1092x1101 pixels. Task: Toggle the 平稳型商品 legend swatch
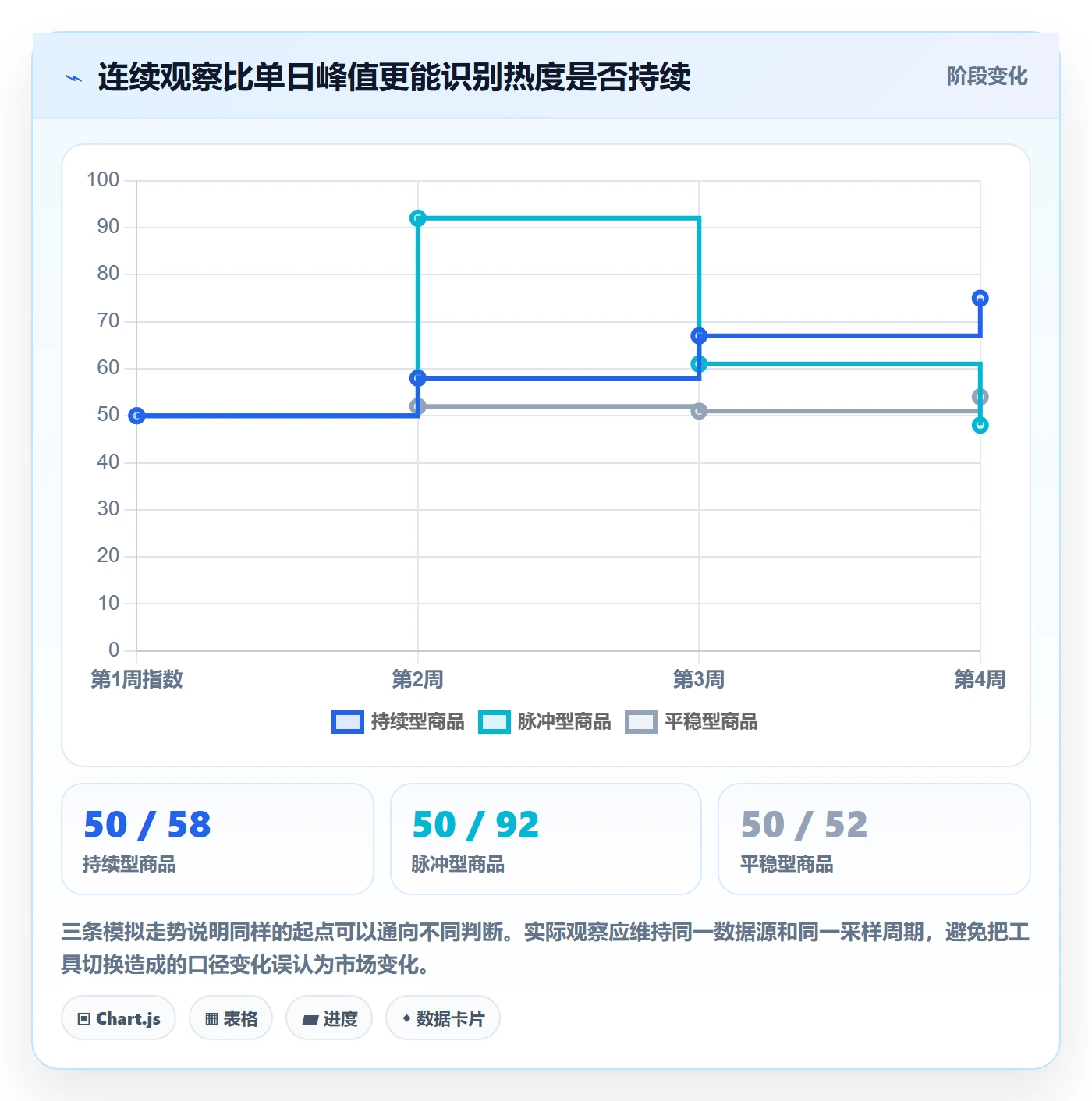tap(640, 722)
